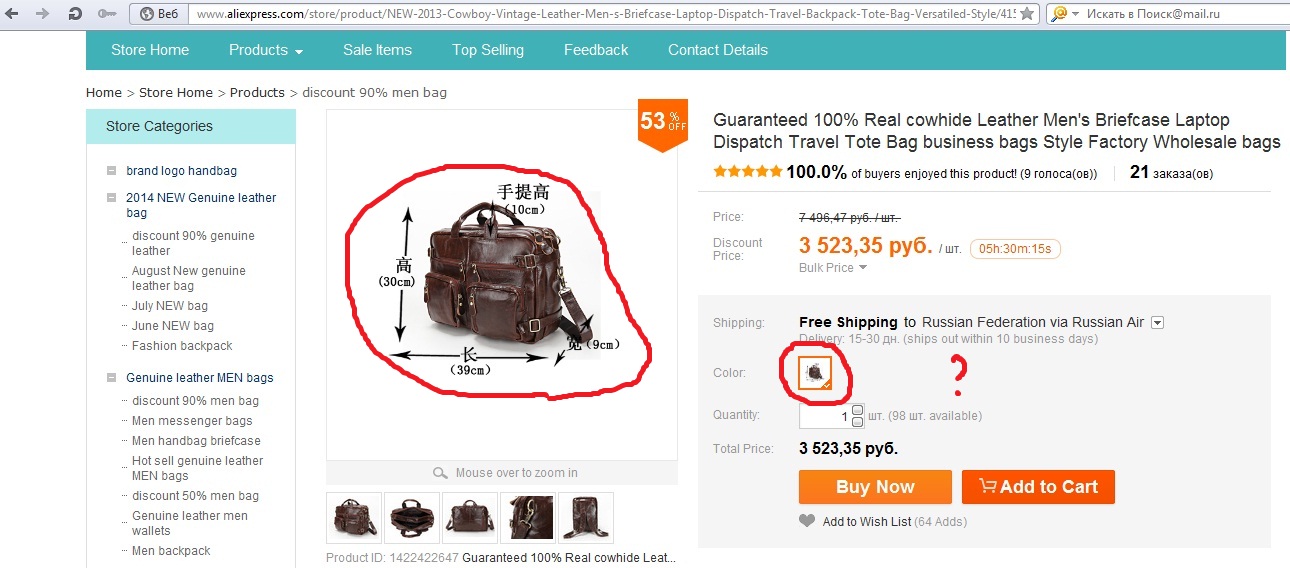This screenshot has width=1290, height=568.
Task: Collapse 2014 NEW Genuine leather bag category
Action: pyautogui.click(x=112, y=198)
